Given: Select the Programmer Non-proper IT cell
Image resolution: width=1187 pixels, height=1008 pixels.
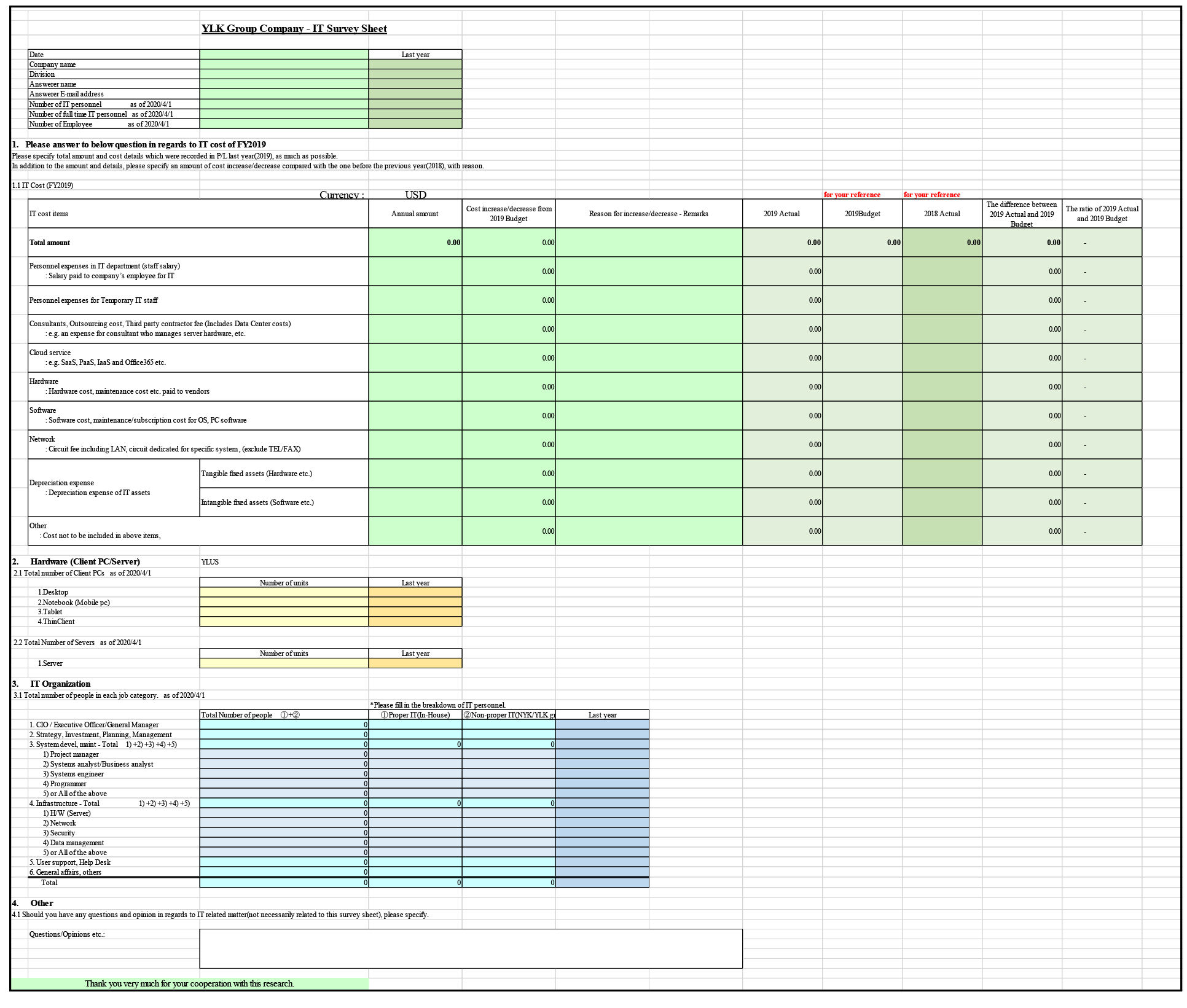Looking at the screenshot, I should (x=509, y=784).
